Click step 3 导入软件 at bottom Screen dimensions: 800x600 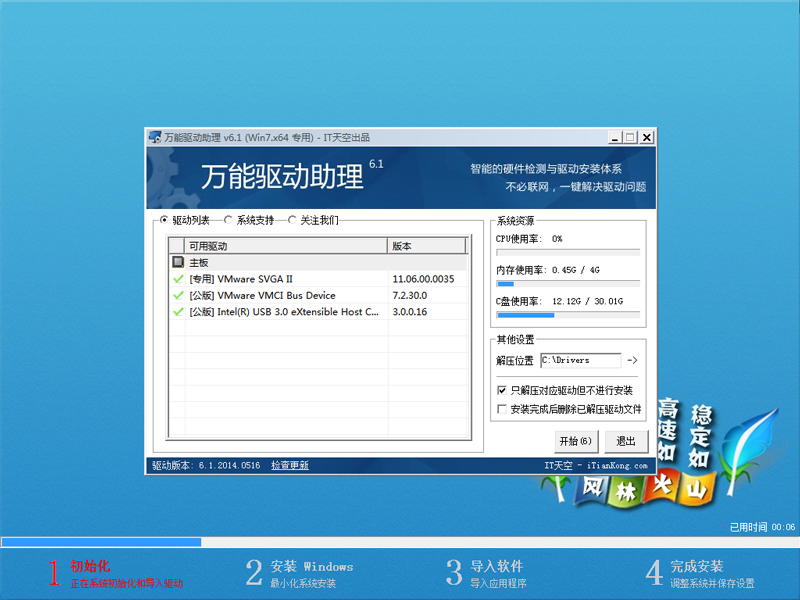click(486, 573)
